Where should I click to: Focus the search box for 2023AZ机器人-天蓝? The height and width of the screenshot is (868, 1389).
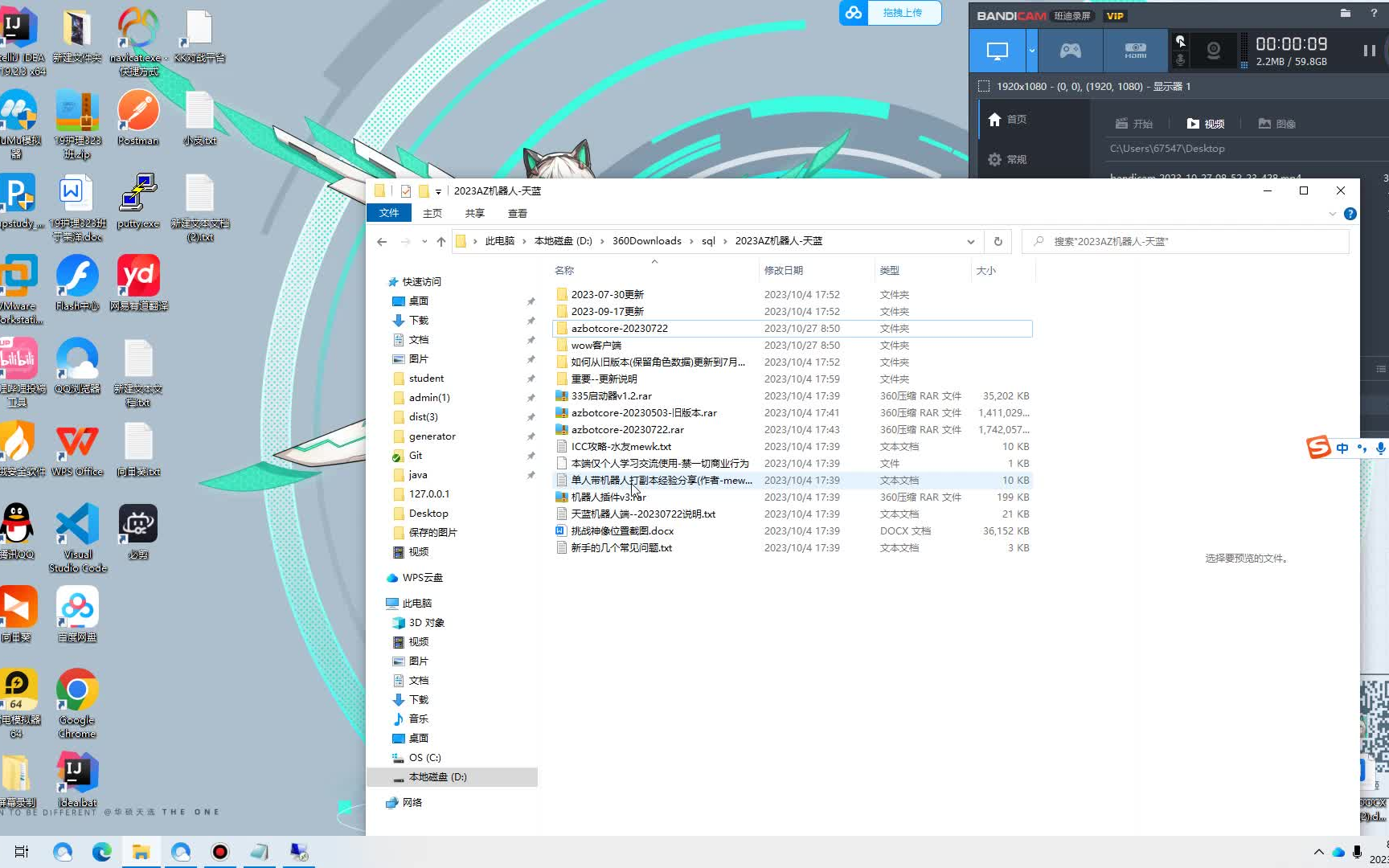click(1185, 241)
